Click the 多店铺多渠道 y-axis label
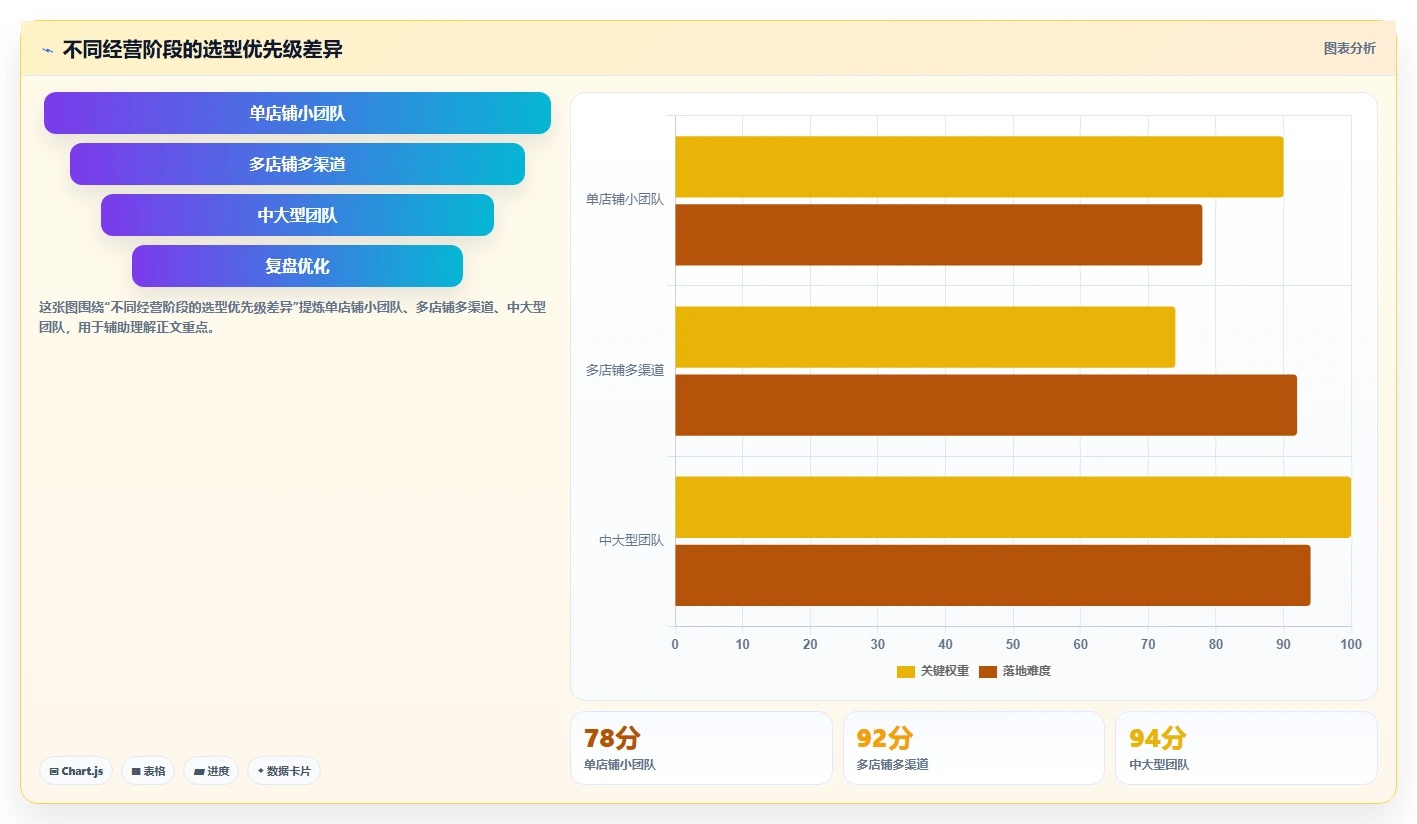The width and height of the screenshot is (1417, 824). point(625,370)
